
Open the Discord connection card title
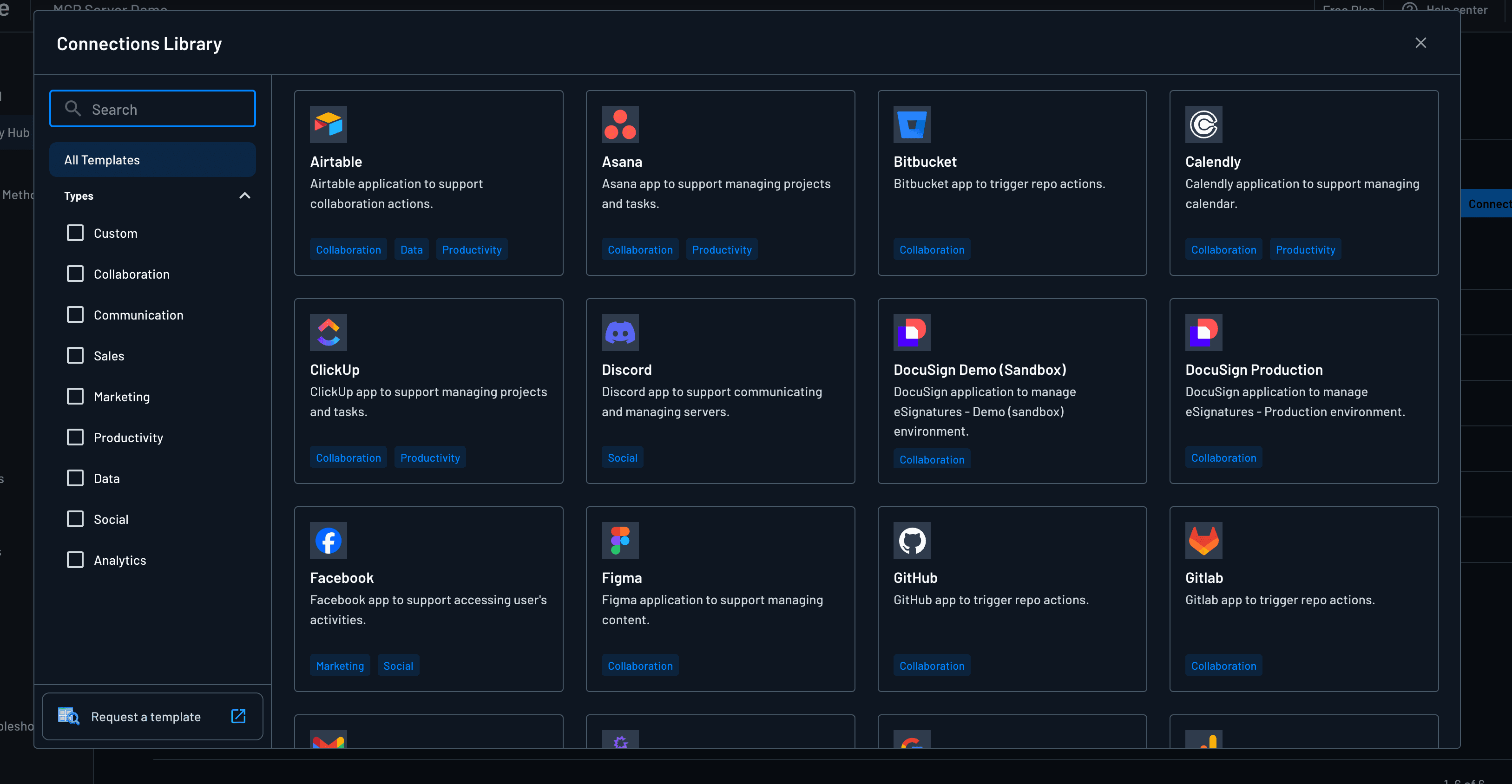pos(626,370)
